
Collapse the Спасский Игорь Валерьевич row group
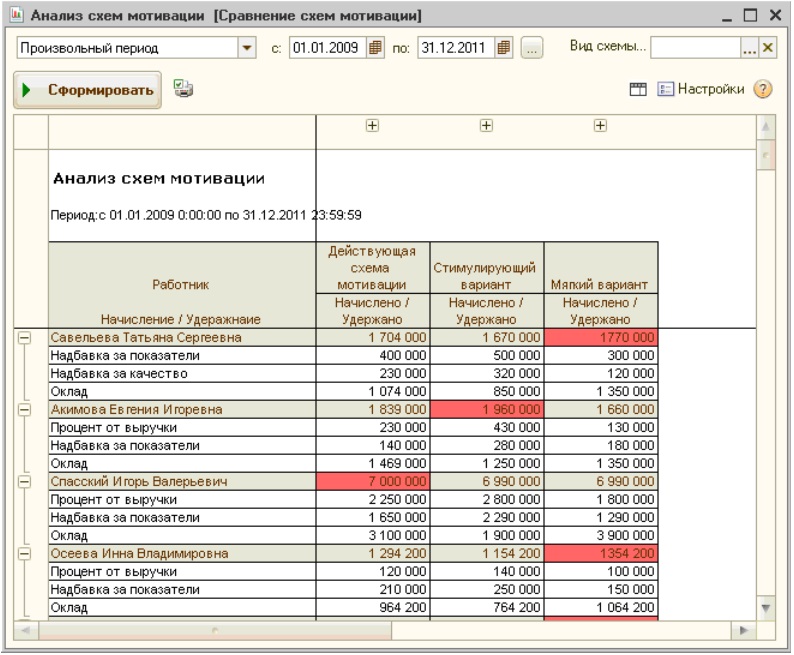pos(25,481)
